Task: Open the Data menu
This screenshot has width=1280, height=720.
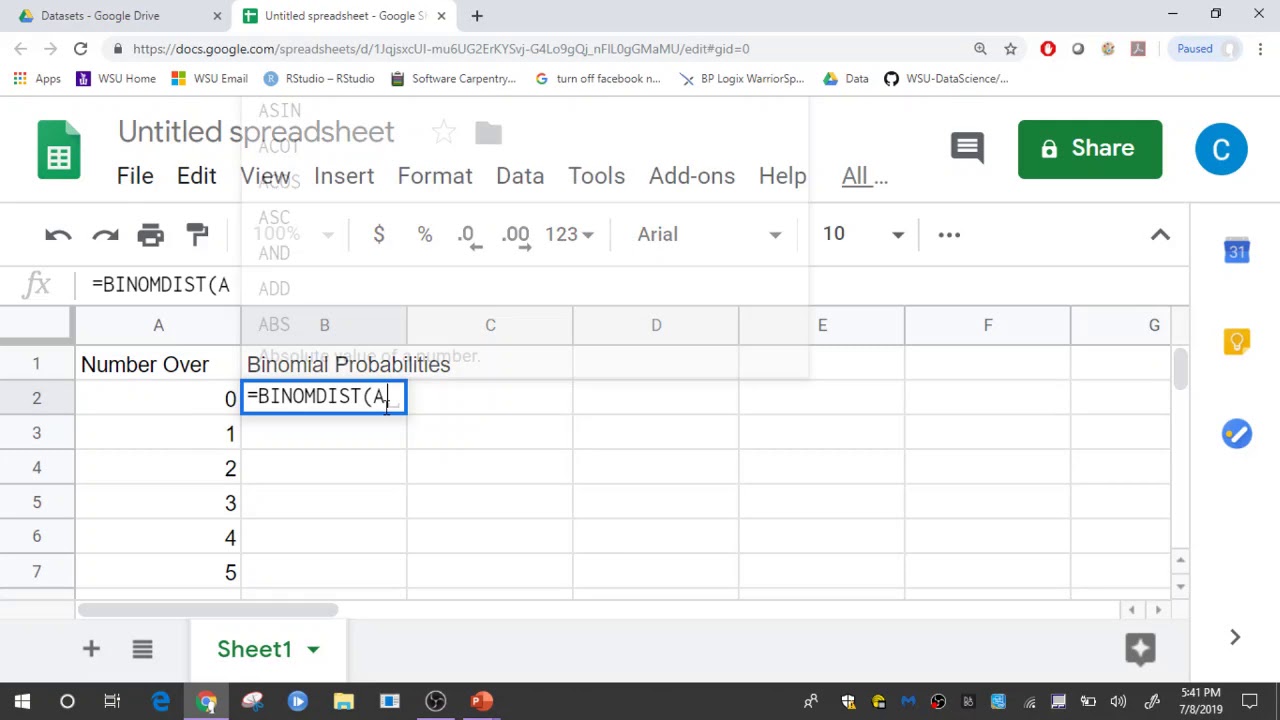Action: tap(520, 176)
